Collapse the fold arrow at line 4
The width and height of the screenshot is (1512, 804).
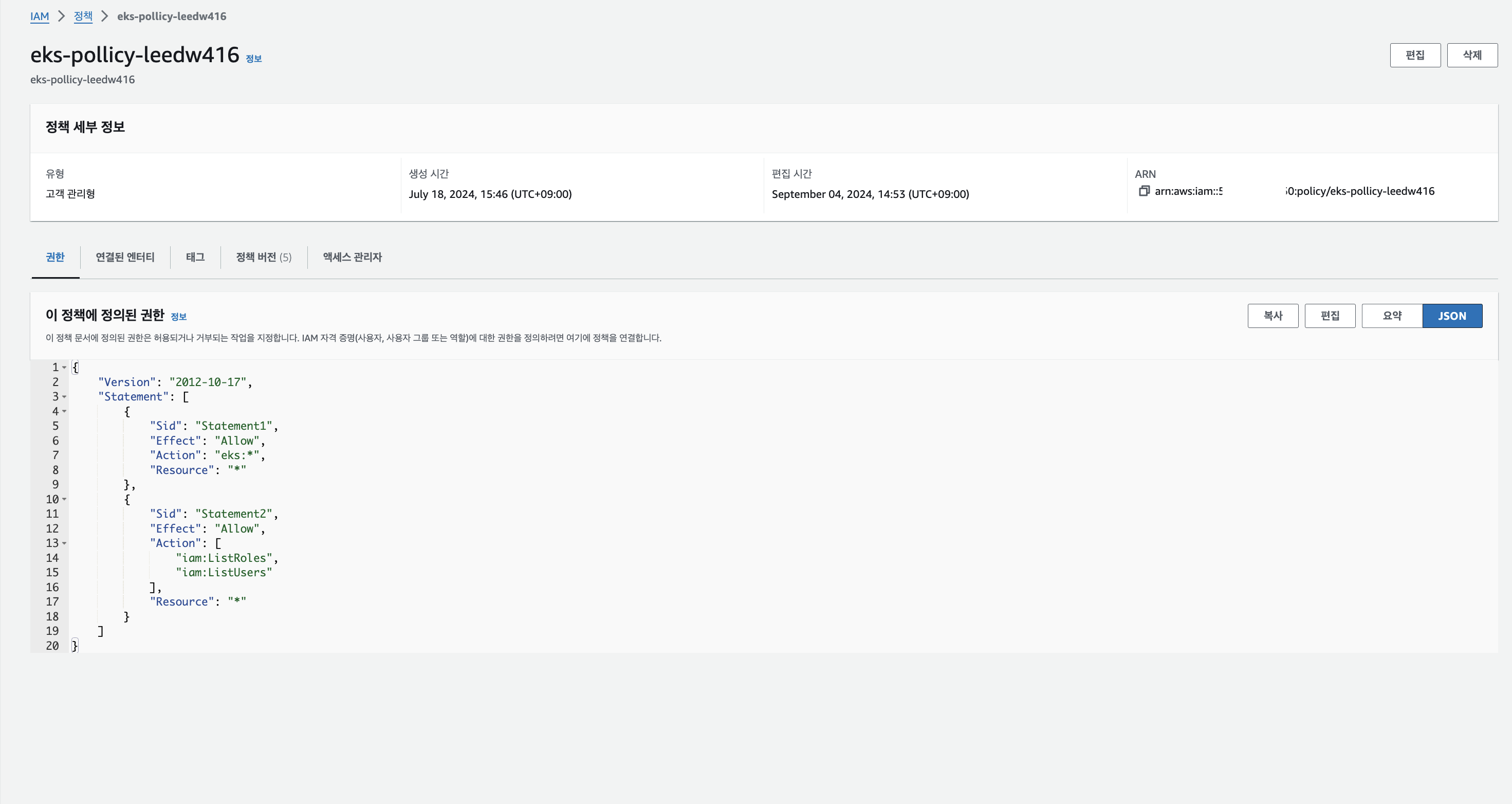64,412
